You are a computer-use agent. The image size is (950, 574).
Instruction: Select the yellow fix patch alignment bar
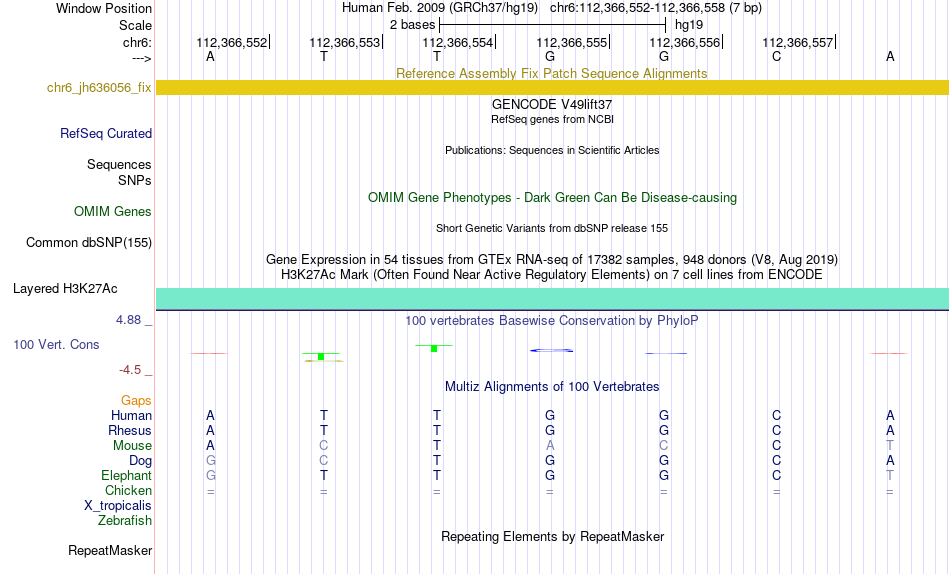point(552,87)
